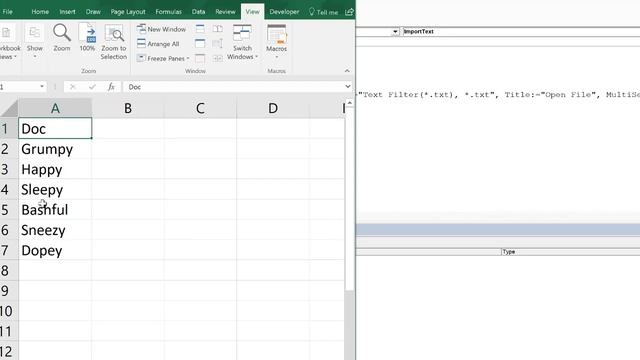Open the Name Box dropdown arrow

click(x=42, y=87)
